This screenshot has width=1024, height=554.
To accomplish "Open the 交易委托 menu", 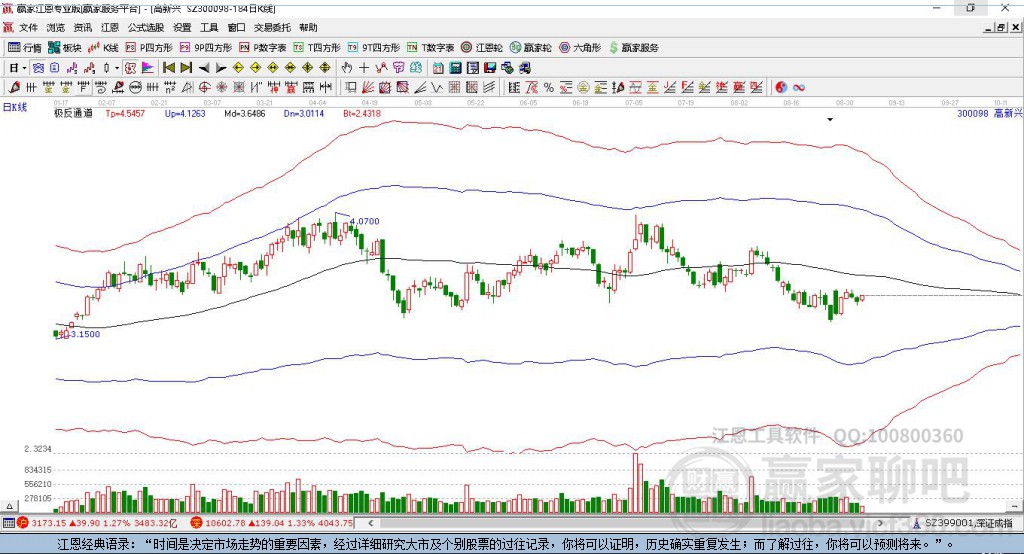I will [272, 27].
